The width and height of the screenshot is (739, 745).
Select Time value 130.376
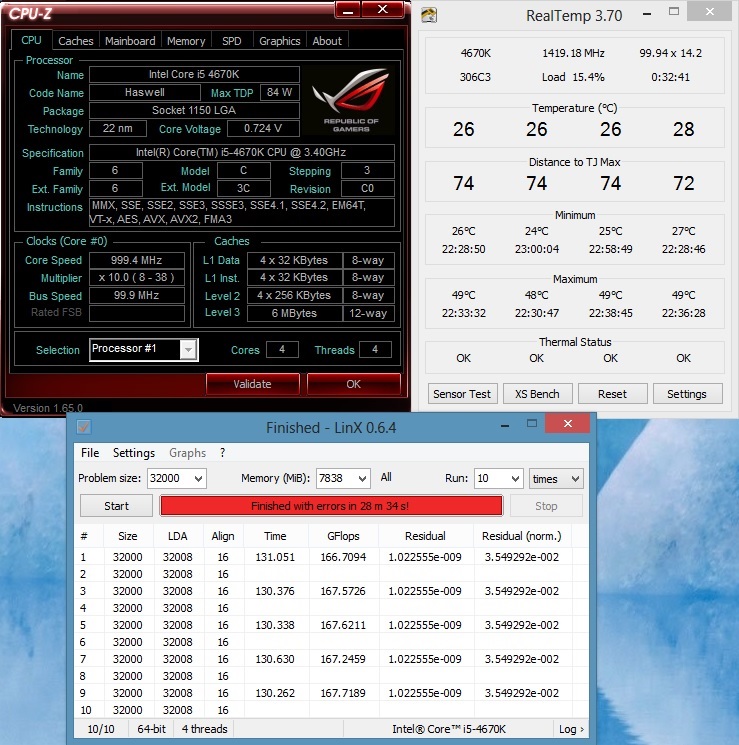275,591
